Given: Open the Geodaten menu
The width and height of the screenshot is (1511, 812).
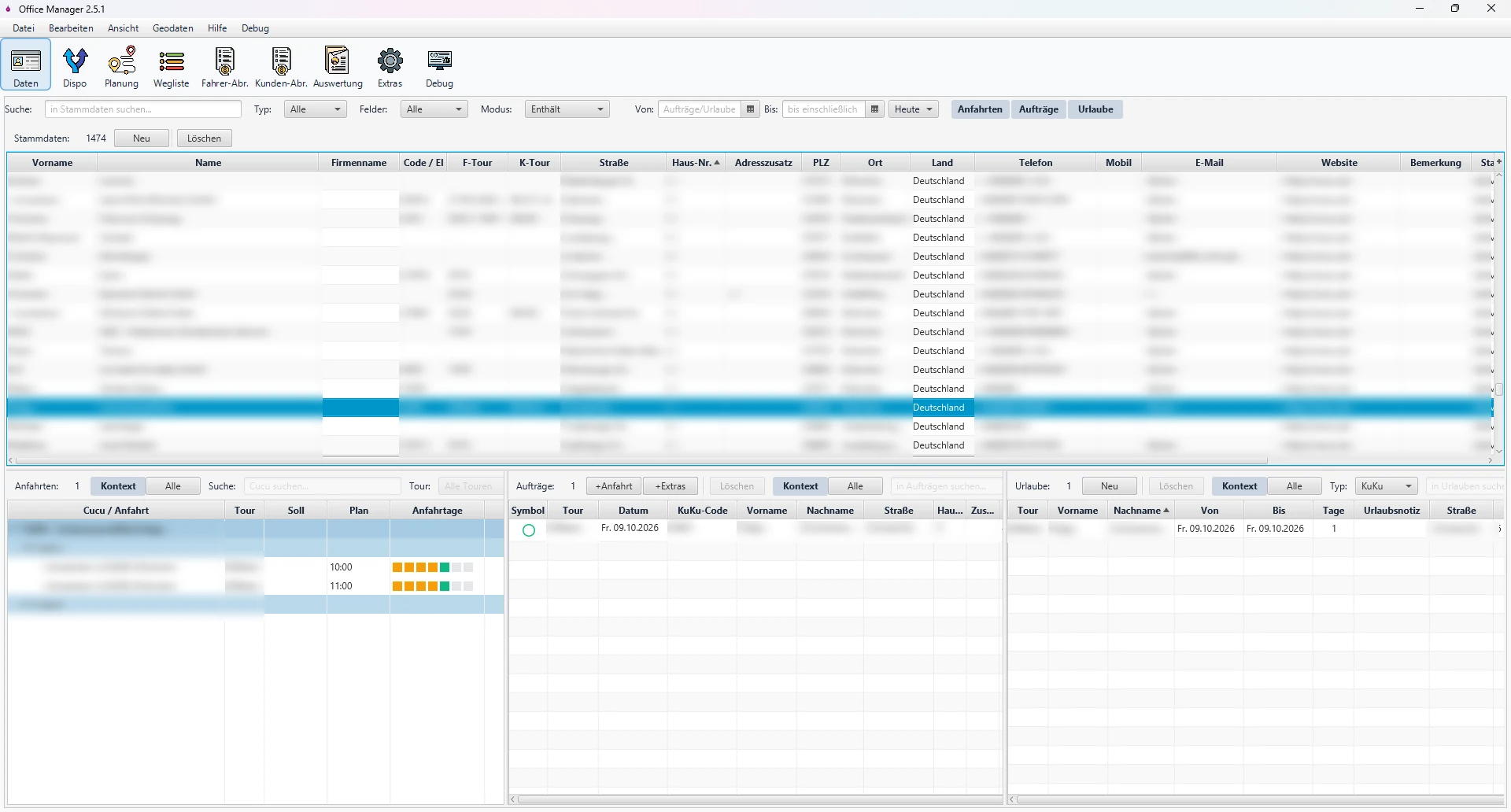Looking at the screenshot, I should click(173, 28).
